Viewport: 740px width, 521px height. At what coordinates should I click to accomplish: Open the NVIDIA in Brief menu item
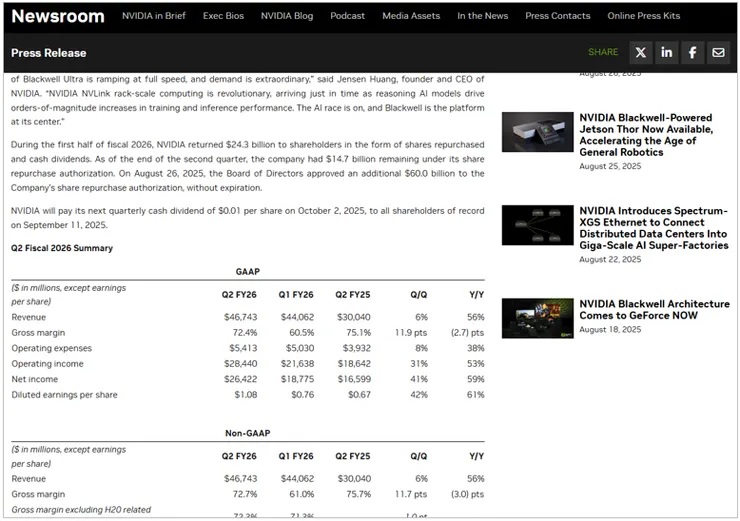154,16
